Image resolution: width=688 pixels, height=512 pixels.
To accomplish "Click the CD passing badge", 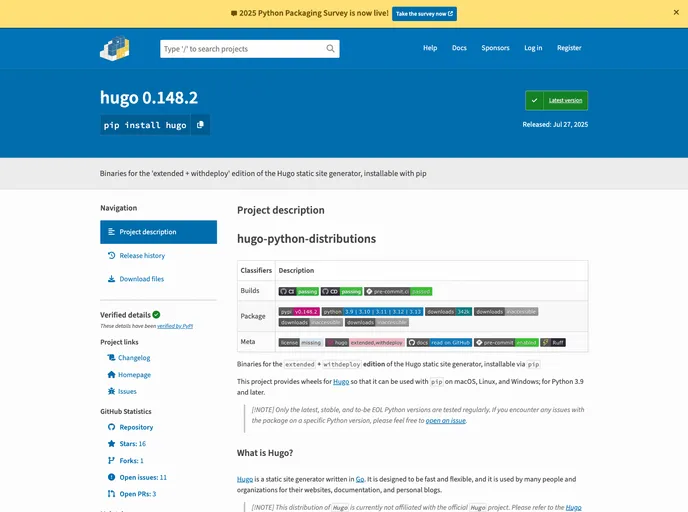I will coord(341,291).
